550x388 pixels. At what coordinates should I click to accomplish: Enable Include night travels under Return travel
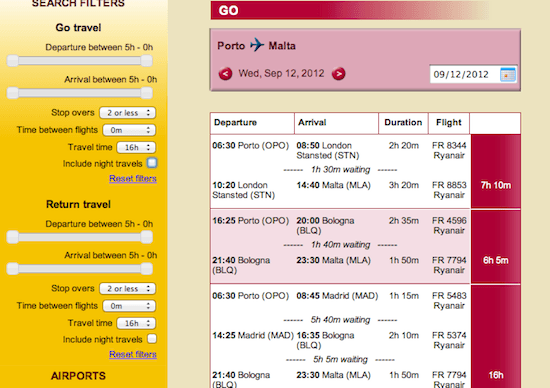pos(152,339)
